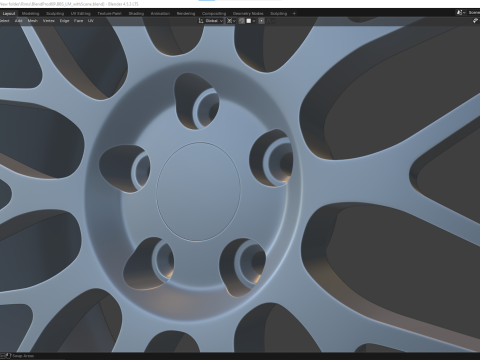Screen dimensions: 480x360
Task: Open the Geometry Nodes workspace tab
Action: pyautogui.click(x=248, y=13)
